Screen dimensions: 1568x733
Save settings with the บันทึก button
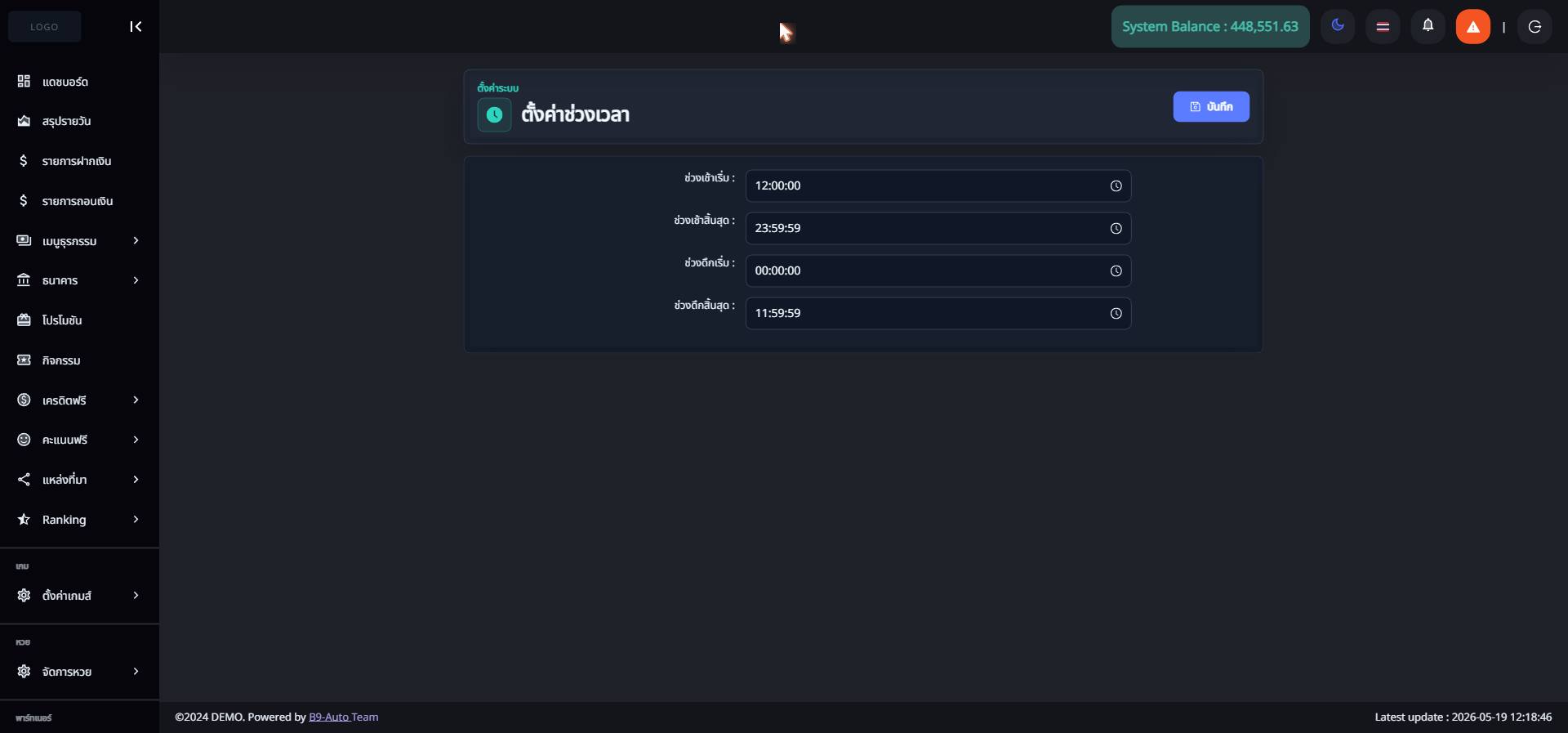point(1211,106)
